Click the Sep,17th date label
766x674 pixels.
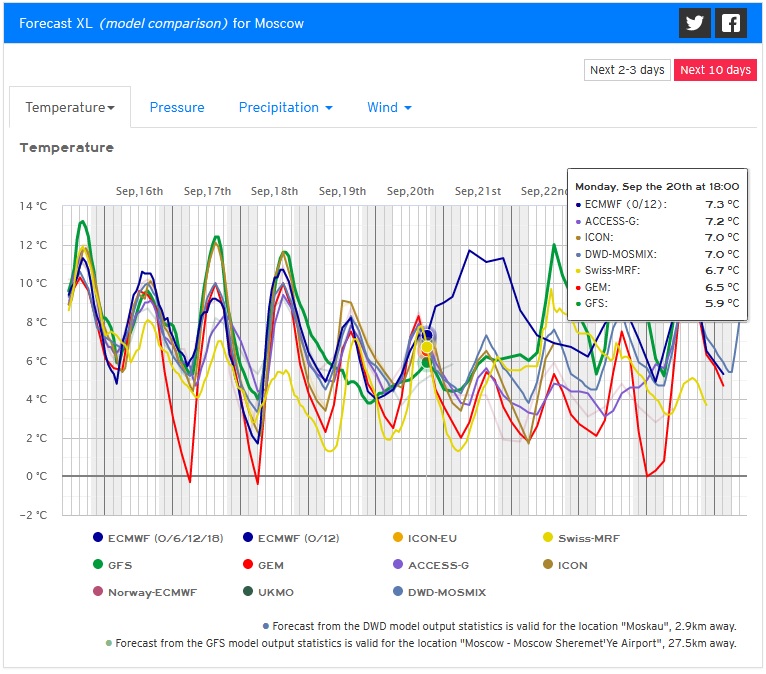point(207,191)
